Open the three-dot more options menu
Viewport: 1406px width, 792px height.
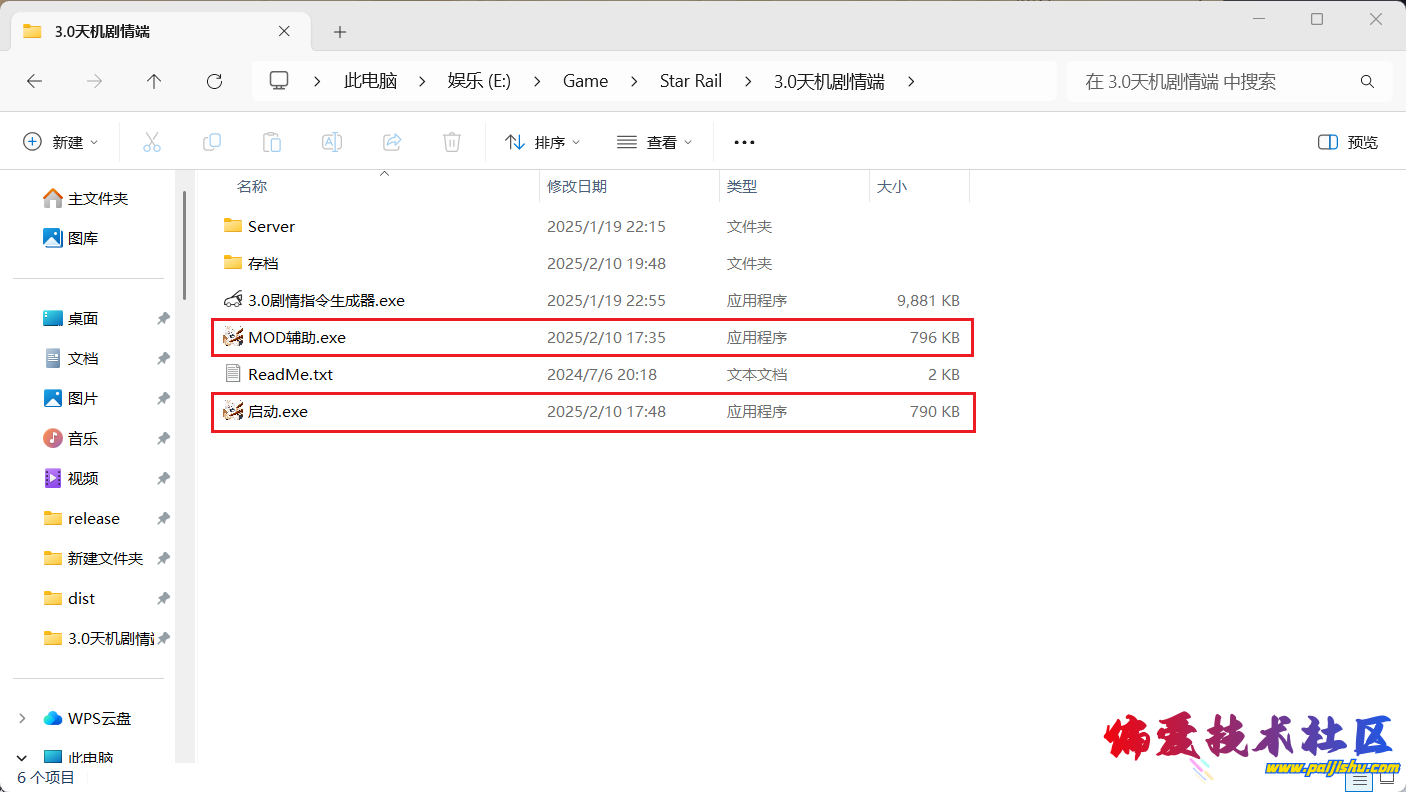pos(744,142)
